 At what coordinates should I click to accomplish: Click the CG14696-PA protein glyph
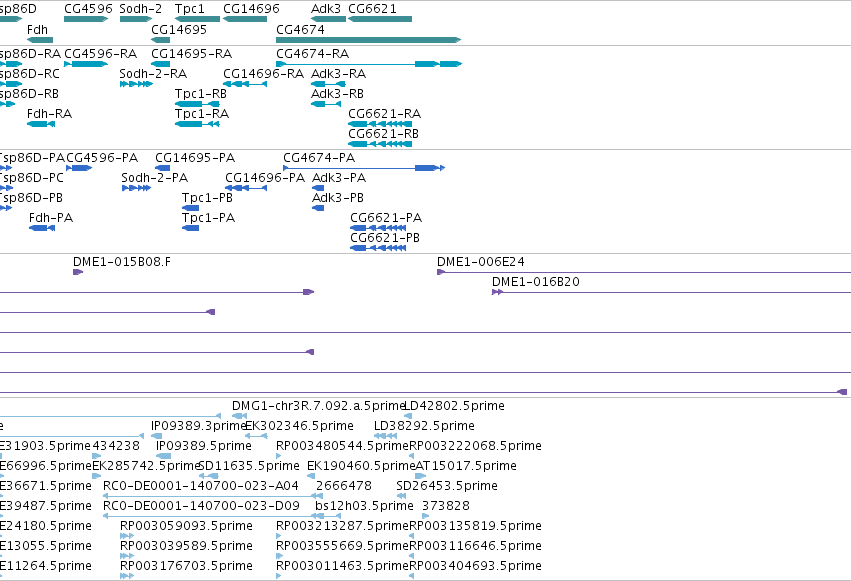[x=246, y=188]
